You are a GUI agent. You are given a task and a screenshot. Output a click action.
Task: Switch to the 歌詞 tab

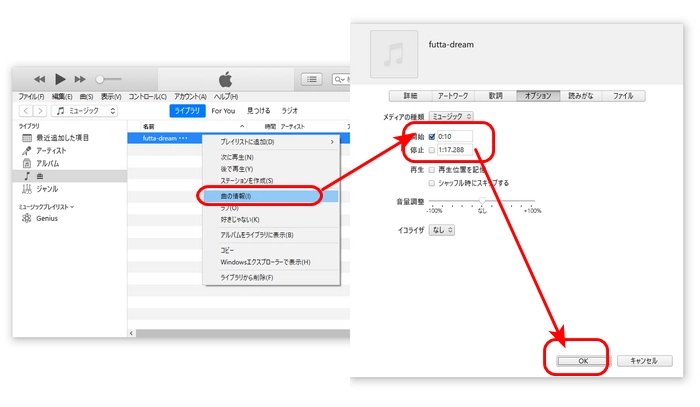point(496,96)
